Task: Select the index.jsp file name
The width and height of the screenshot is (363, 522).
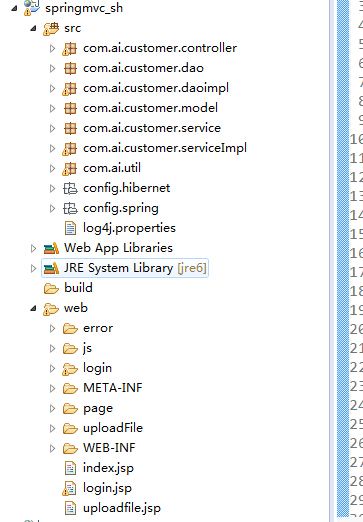Action: click(x=108, y=468)
